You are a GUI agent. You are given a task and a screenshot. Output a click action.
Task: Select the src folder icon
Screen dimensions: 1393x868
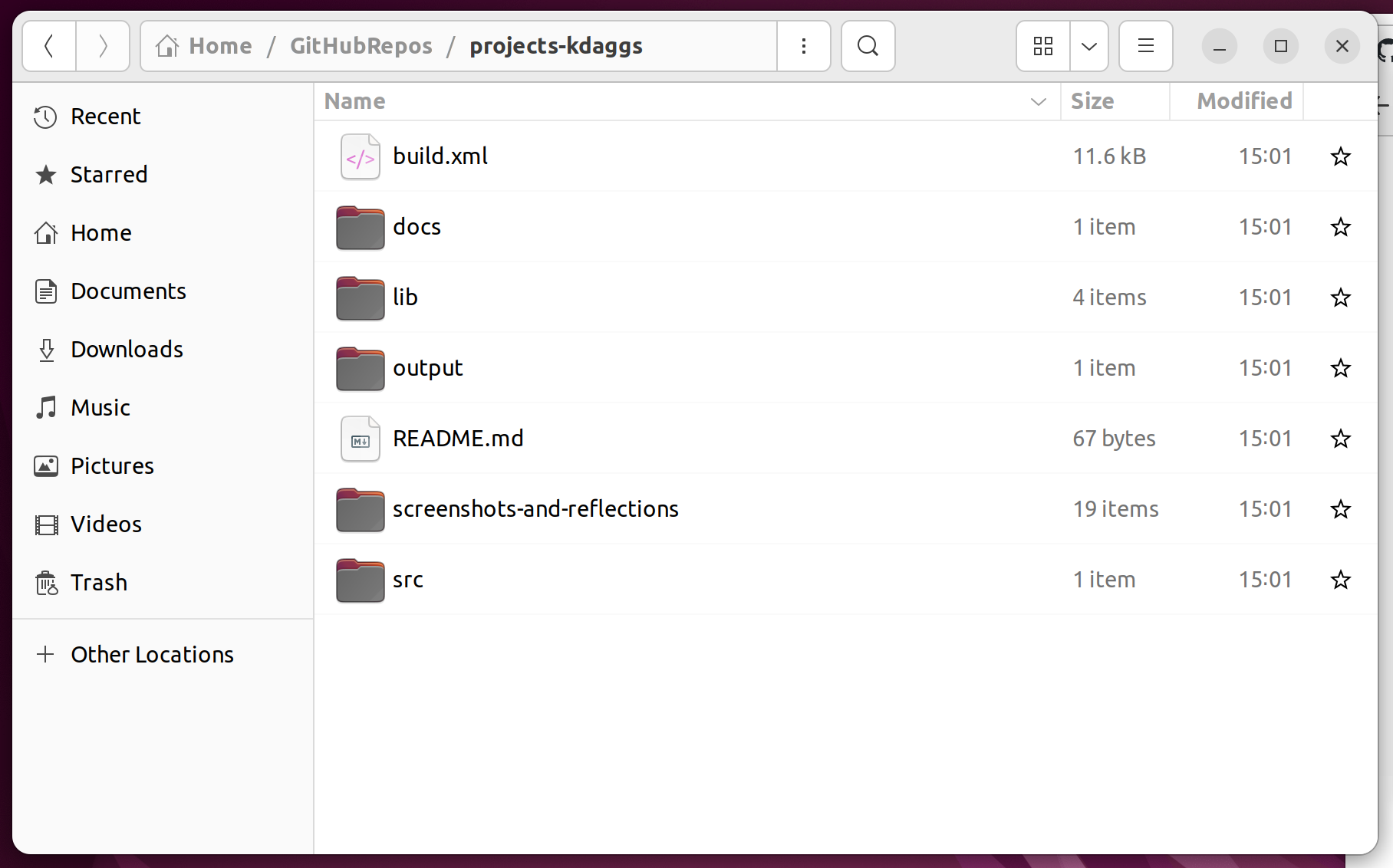pos(361,580)
